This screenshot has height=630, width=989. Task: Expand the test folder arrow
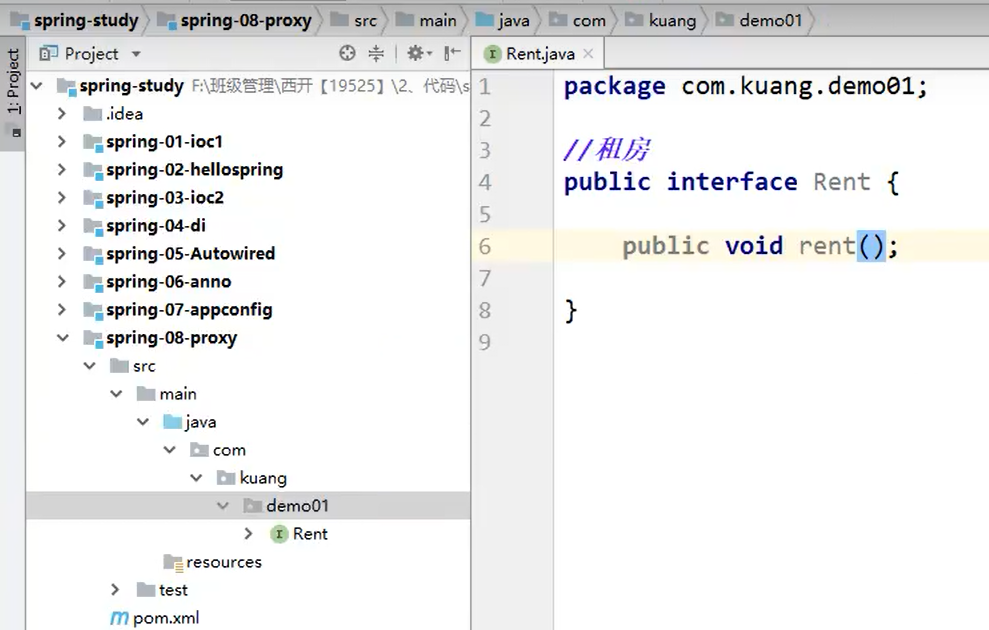point(115,590)
